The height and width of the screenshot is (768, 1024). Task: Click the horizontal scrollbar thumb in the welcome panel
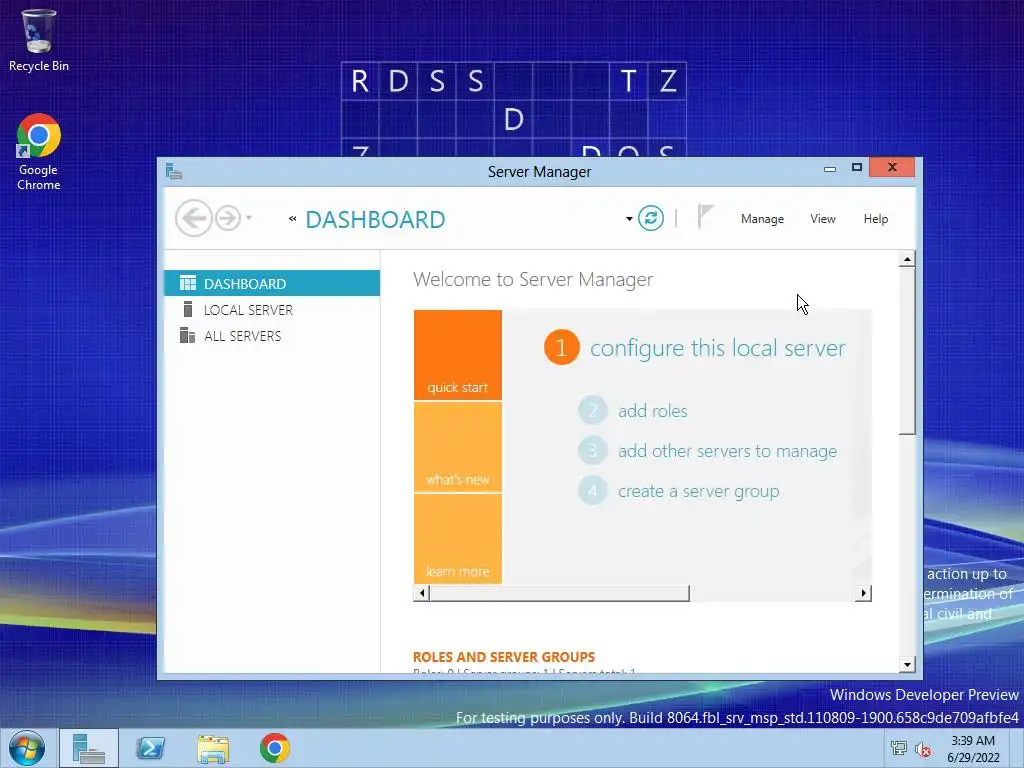[x=560, y=593]
